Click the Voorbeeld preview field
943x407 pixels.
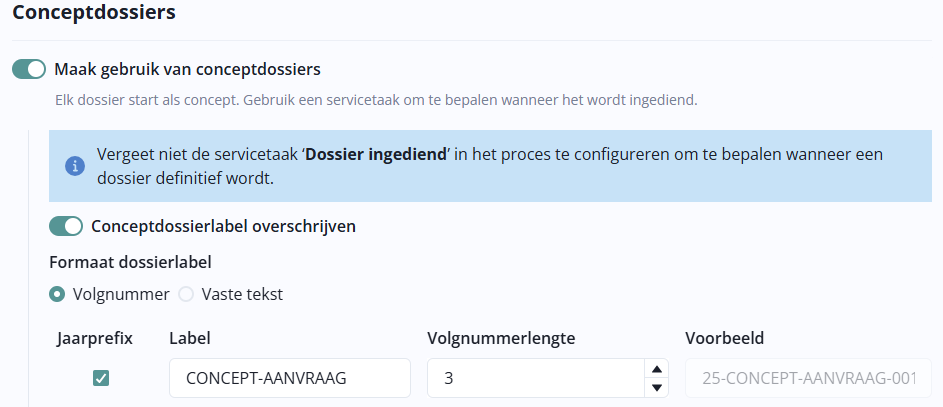tap(808, 378)
